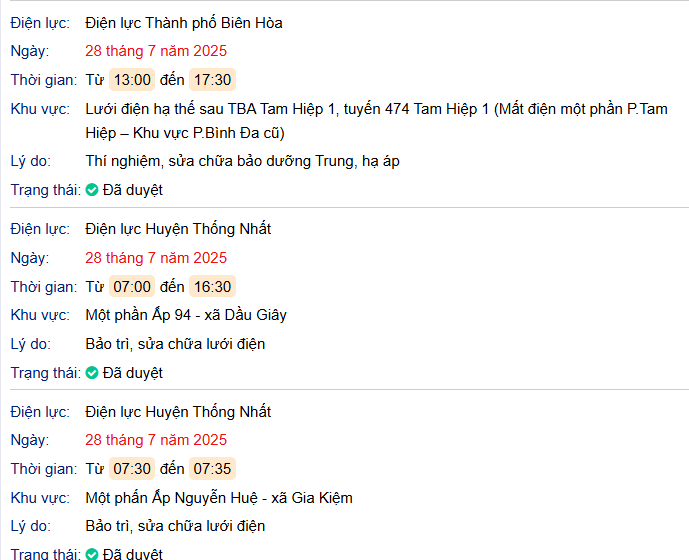689x560 pixels.
Task: Click "Một phần Ấp Nguyễn Huệ - xã Gia Kiệm"
Action: tap(219, 498)
